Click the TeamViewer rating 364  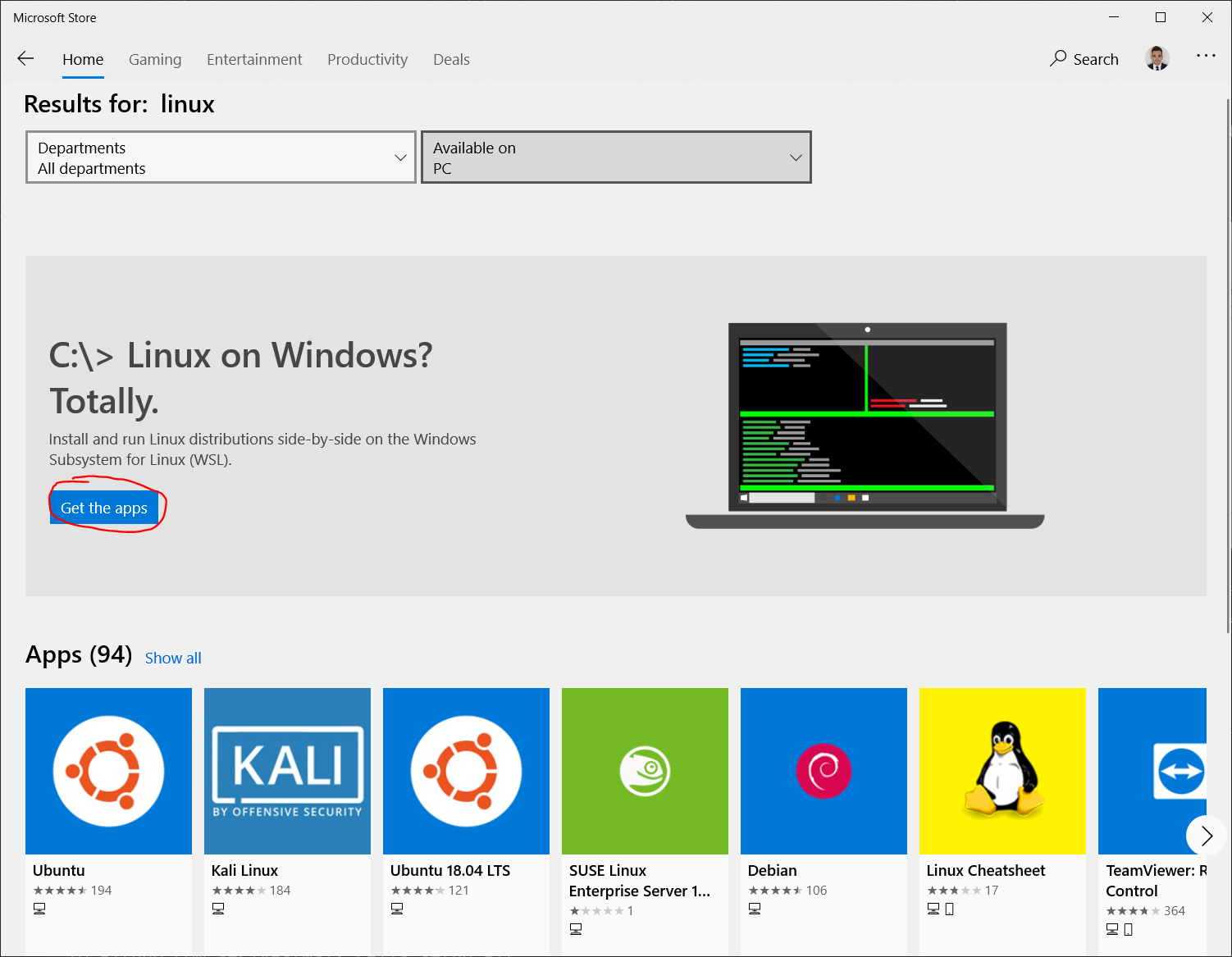[x=1145, y=911]
